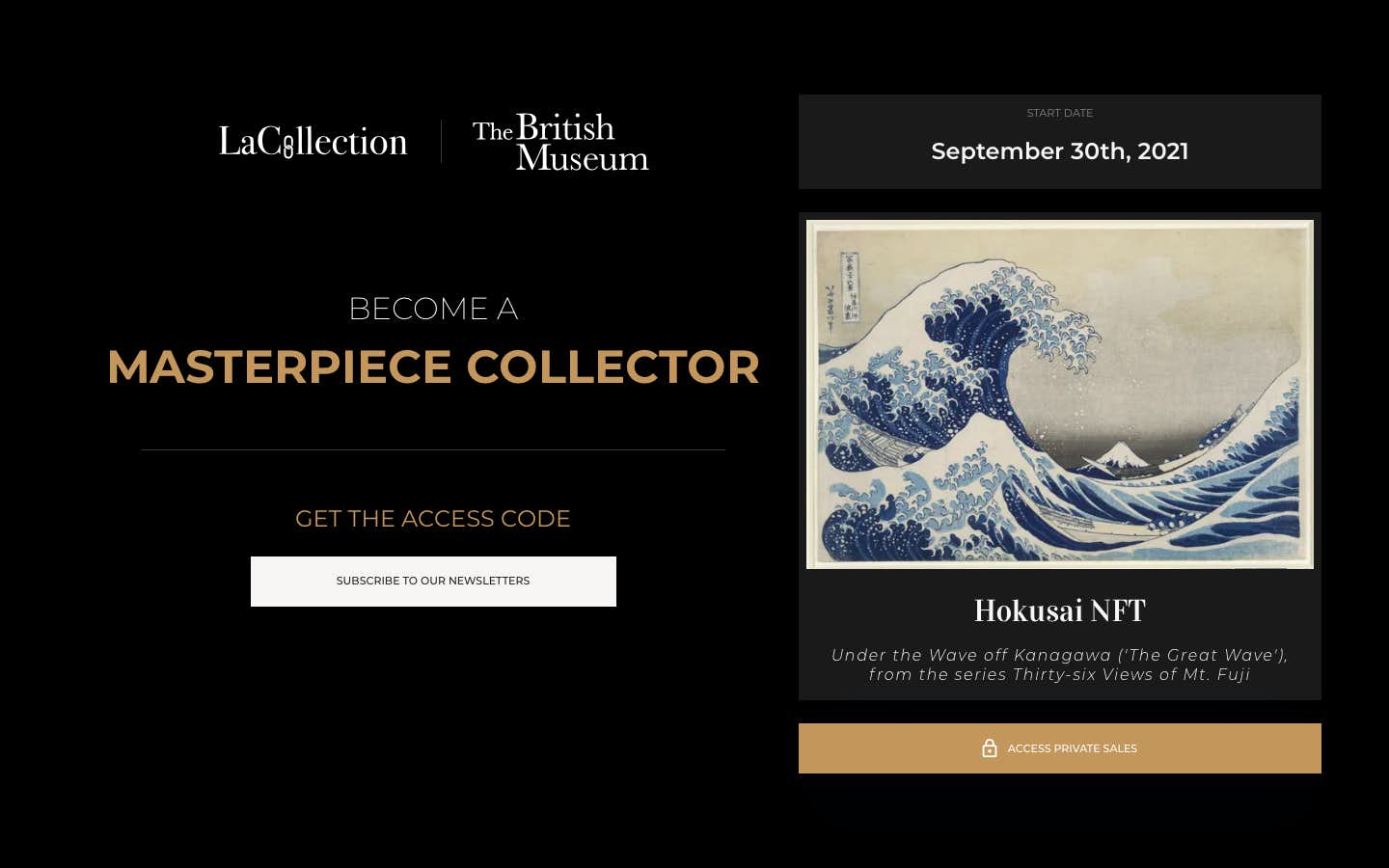Click the 'Become A' heading text
1389x868 pixels.
click(x=433, y=309)
